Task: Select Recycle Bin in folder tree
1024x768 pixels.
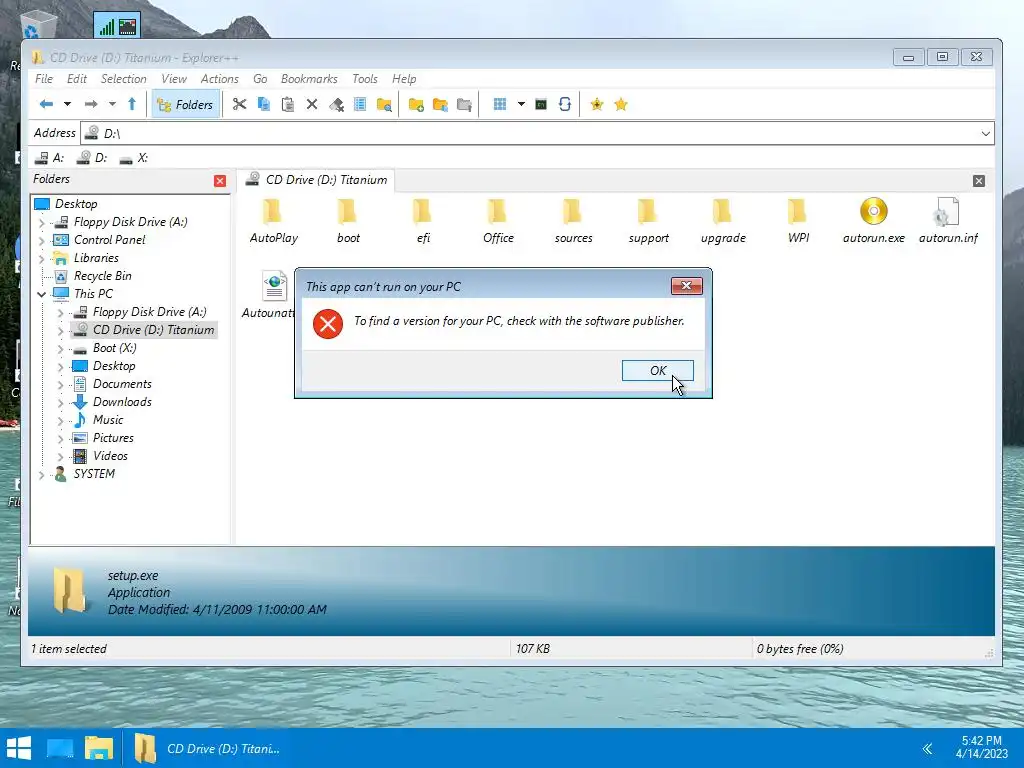Action: point(103,276)
